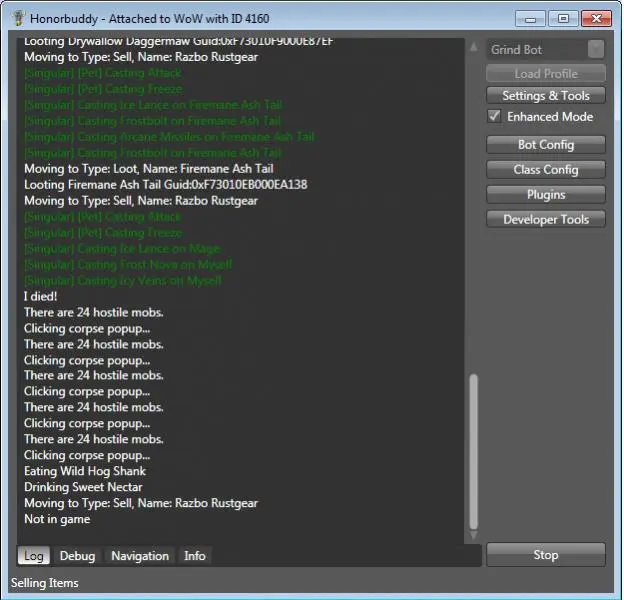
Task: Open Developer Tools
Action: click(x=546, y=219)
